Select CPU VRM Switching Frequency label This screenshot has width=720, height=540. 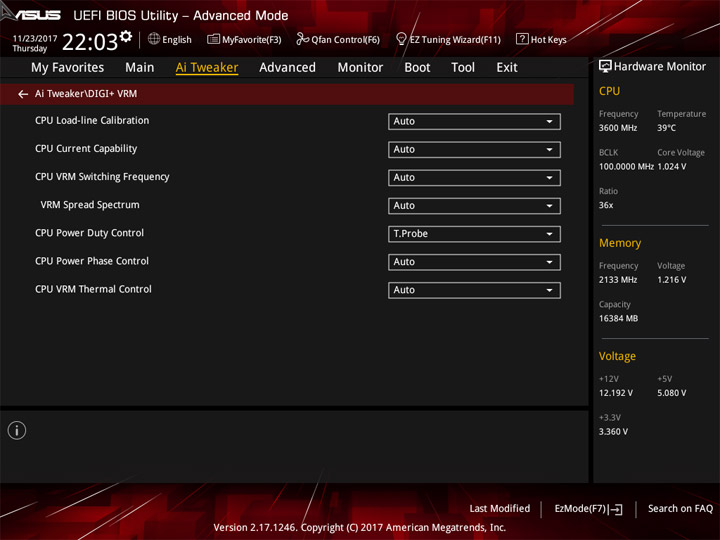coord(102,177)
